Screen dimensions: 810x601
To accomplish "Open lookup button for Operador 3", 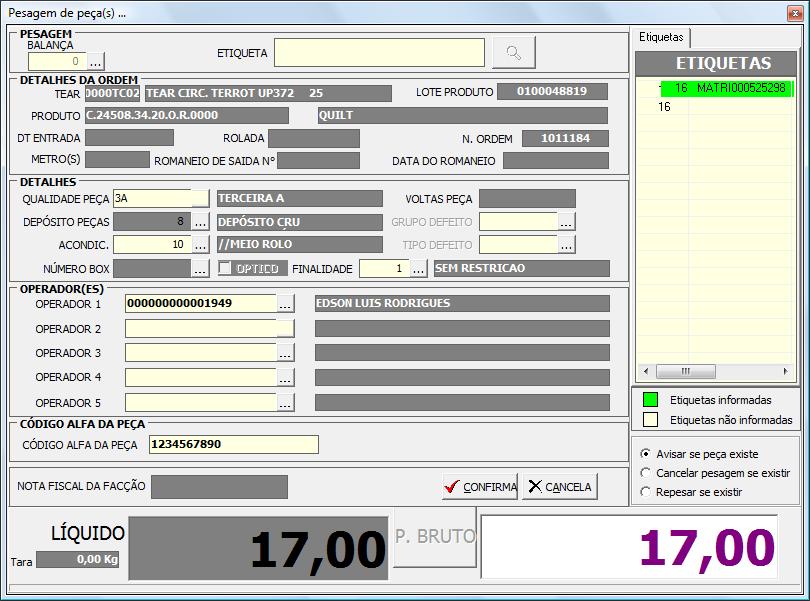I will [285, 353].
